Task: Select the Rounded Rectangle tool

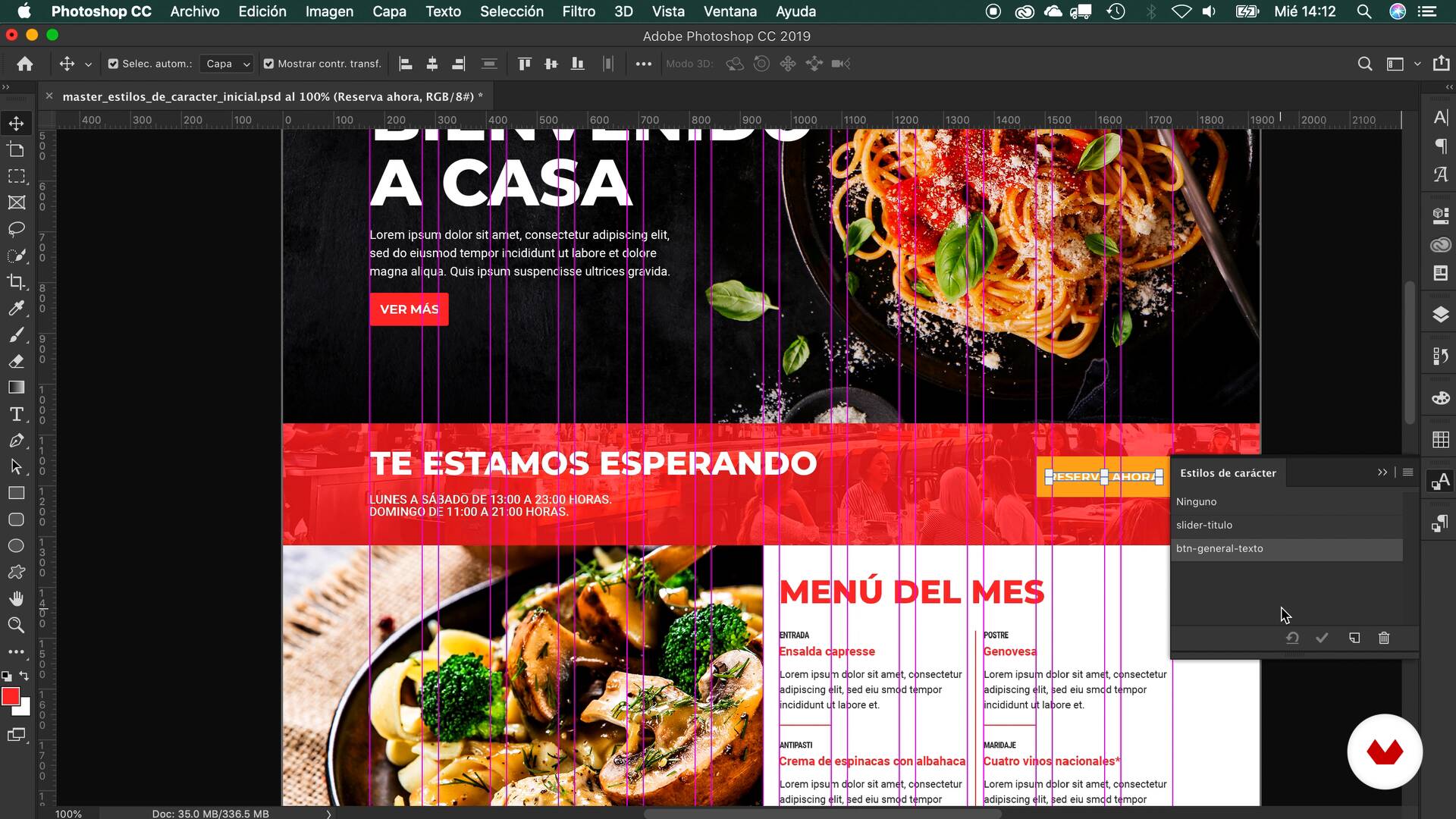Action: (x=16, y=519)
